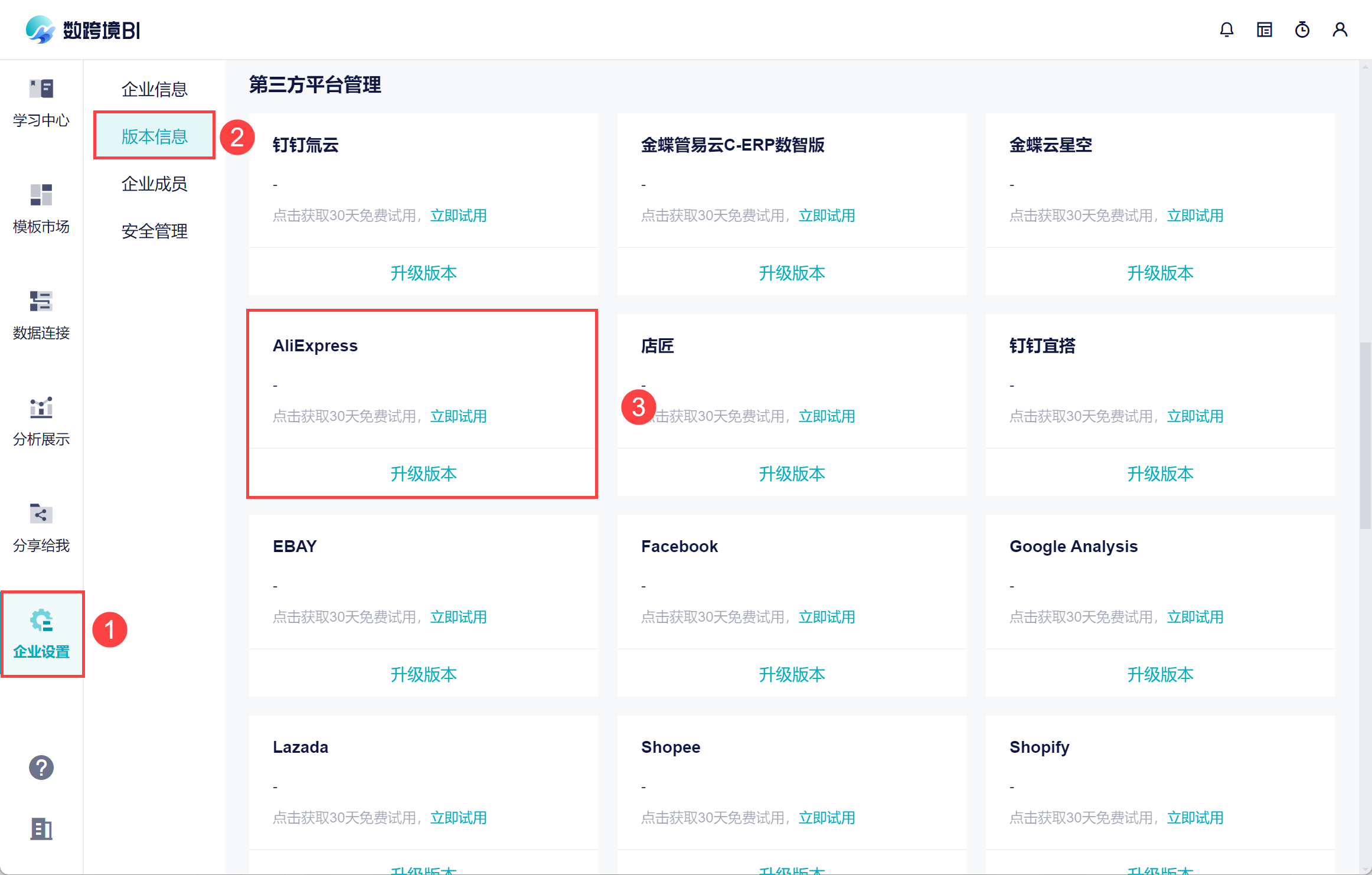The height and width of the screenshot is (875, 1372).
Task: Click the help question mark icon
Action: [x=41, y=768]
